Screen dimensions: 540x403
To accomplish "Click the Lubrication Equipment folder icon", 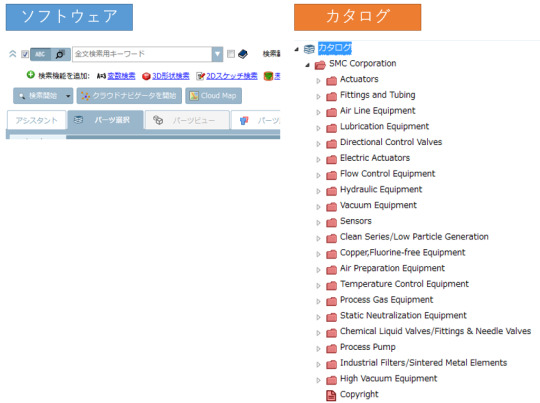I will [x=331, y=128].
